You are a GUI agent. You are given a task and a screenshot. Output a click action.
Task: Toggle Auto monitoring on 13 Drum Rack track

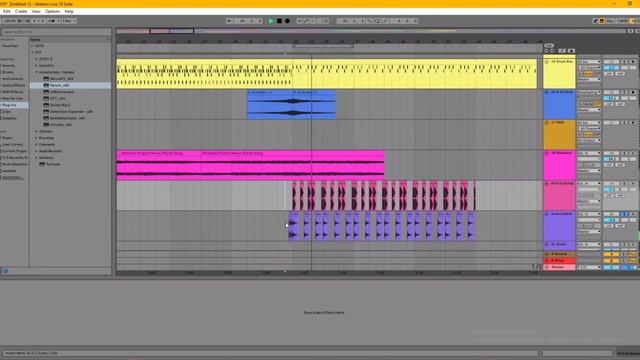point(588,73)
